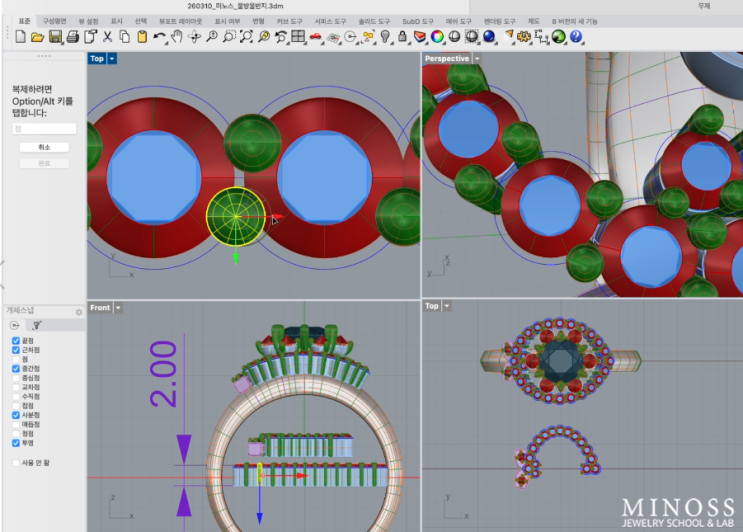743x532 pixels.
Task: Select the Cut scissors icon
Action: 107,37
